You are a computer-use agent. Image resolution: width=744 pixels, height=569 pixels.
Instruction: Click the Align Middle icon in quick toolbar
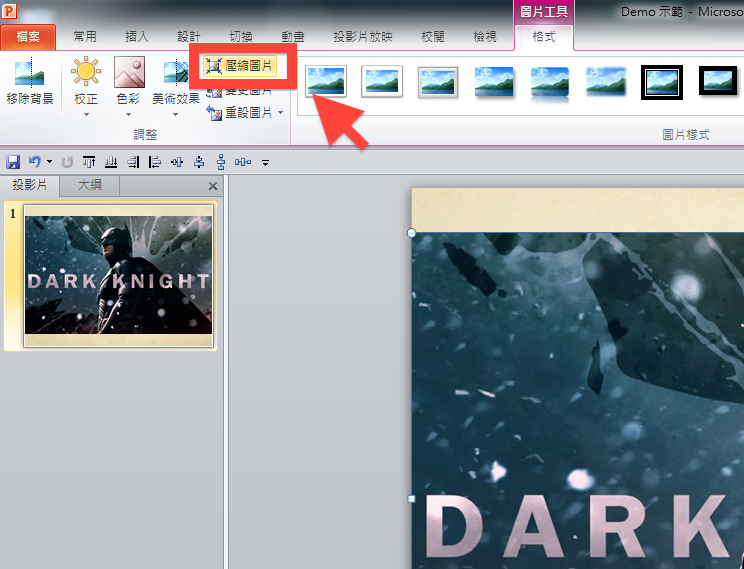tap(177, 162)
